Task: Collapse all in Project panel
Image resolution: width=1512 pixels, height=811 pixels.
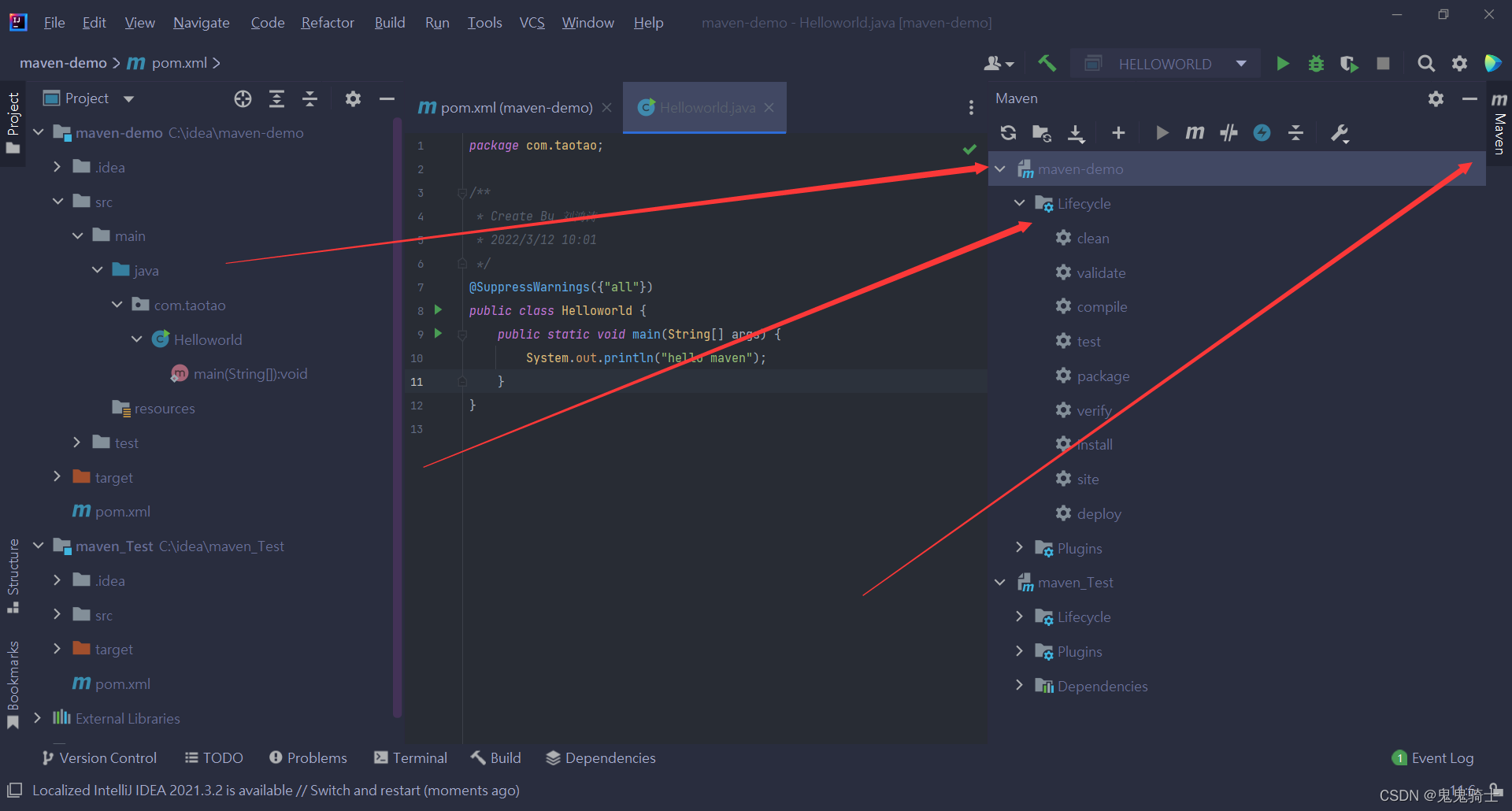Action: pyautogui.click(x=309, y=98)
